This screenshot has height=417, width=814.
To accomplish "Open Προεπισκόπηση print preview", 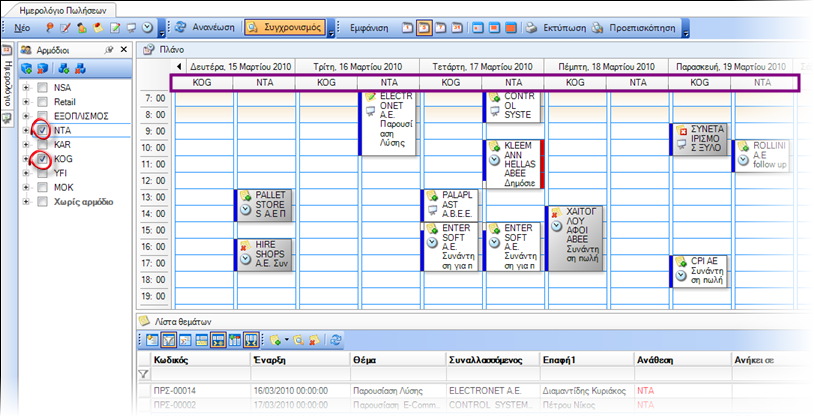I will (636, 28).
